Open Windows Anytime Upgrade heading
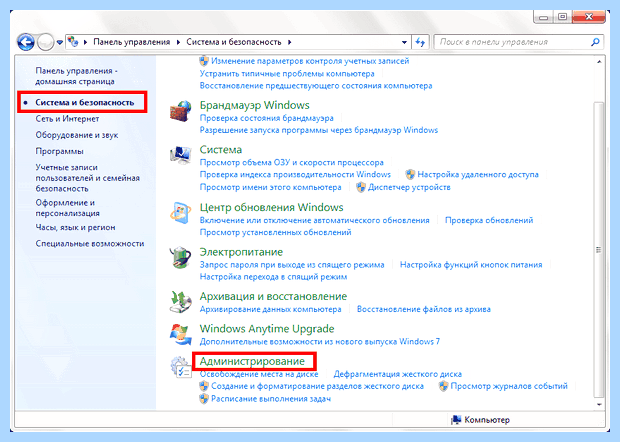The image size is (620, 442). 267,329
